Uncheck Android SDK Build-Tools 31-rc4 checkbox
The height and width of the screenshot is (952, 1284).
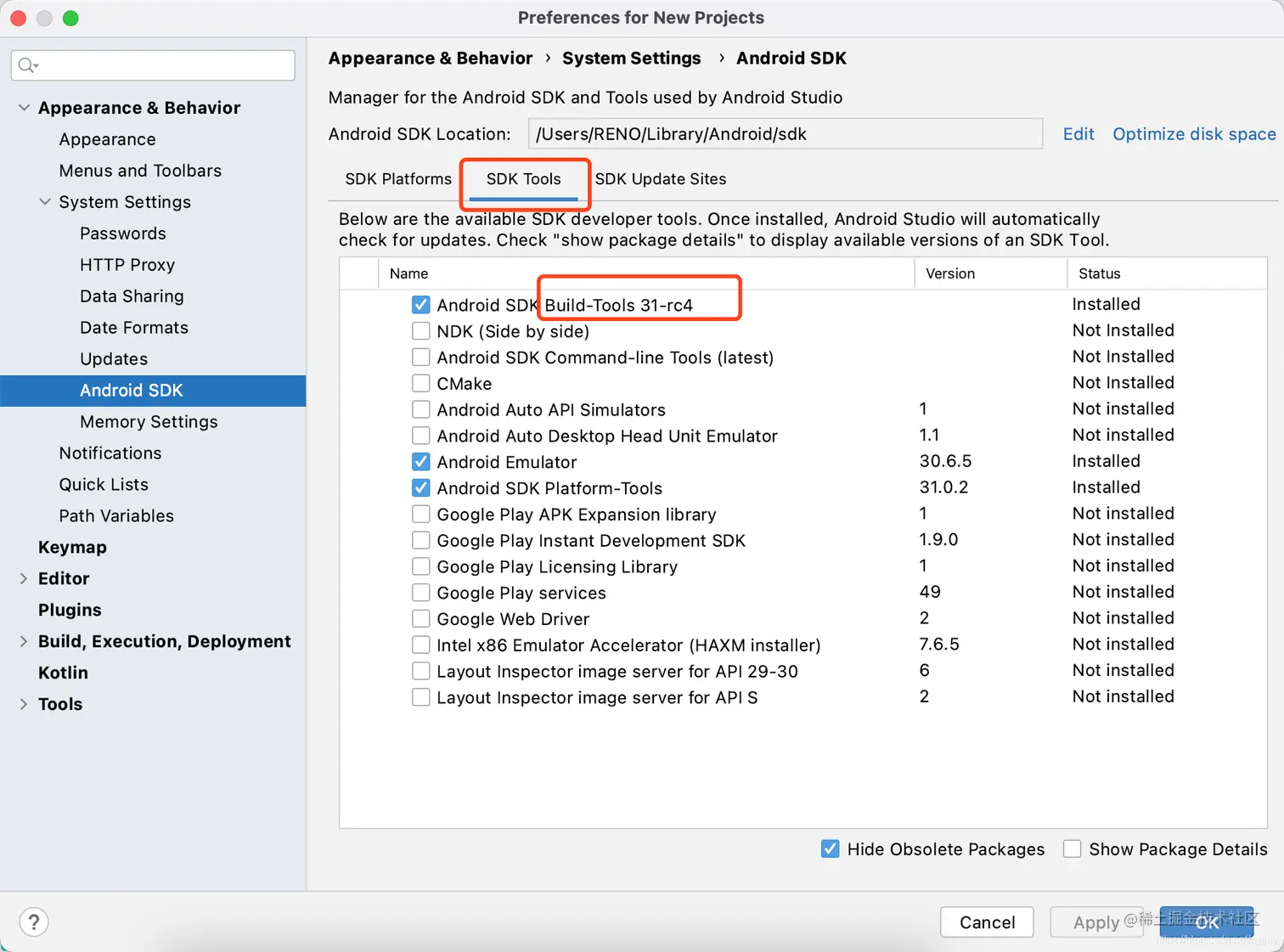[420, 305]
